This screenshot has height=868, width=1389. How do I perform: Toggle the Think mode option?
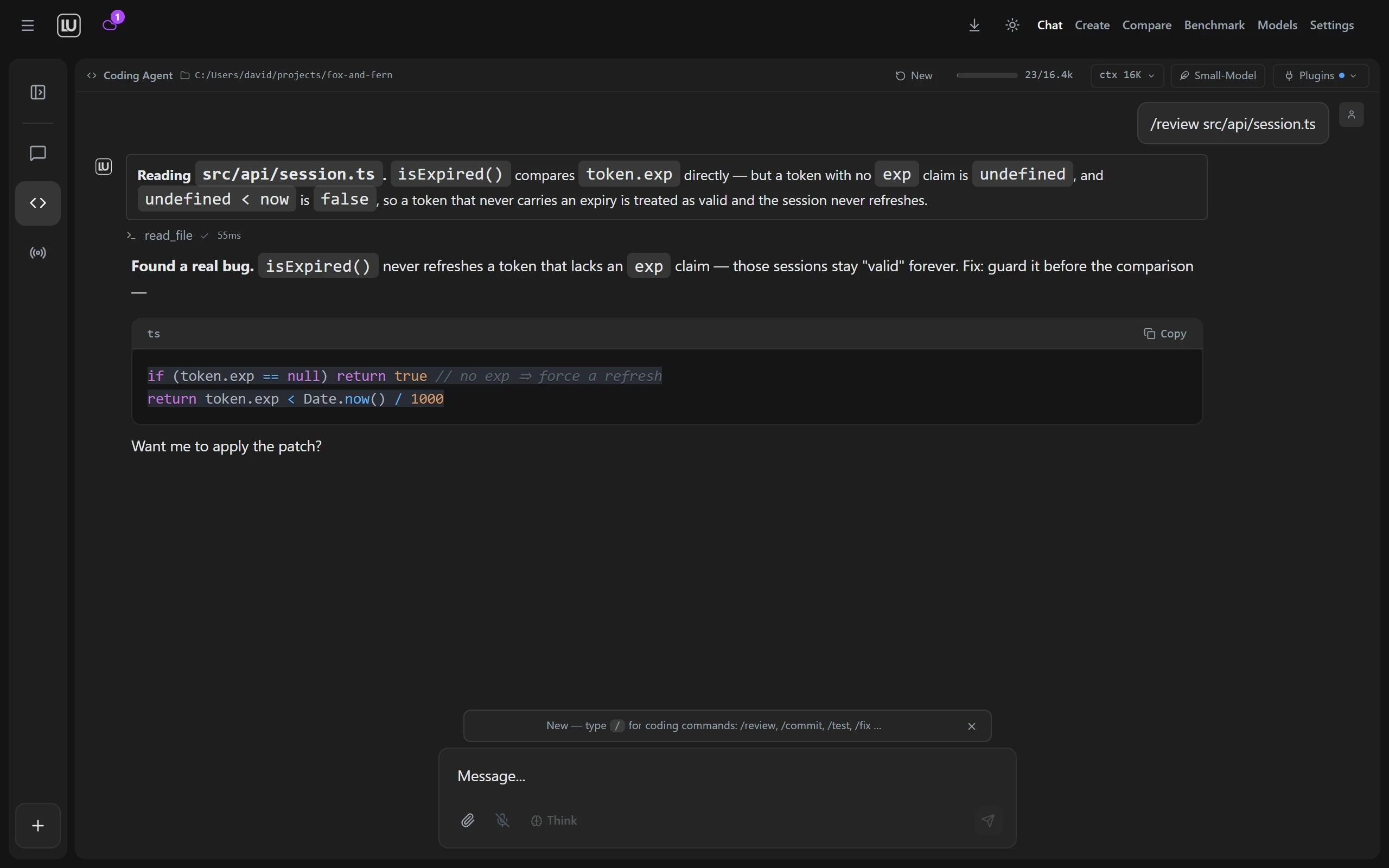(x=554, y=820)
